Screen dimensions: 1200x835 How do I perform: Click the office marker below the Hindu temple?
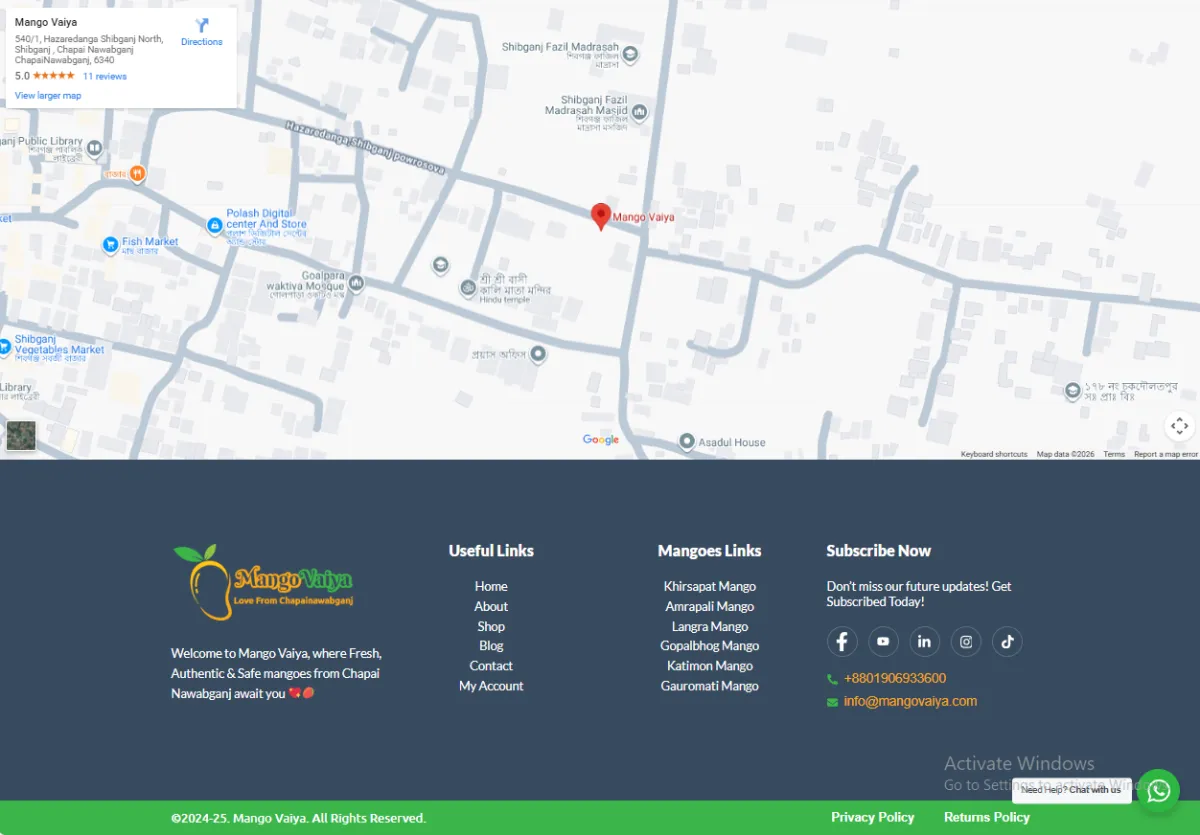[x=538, y=353]
